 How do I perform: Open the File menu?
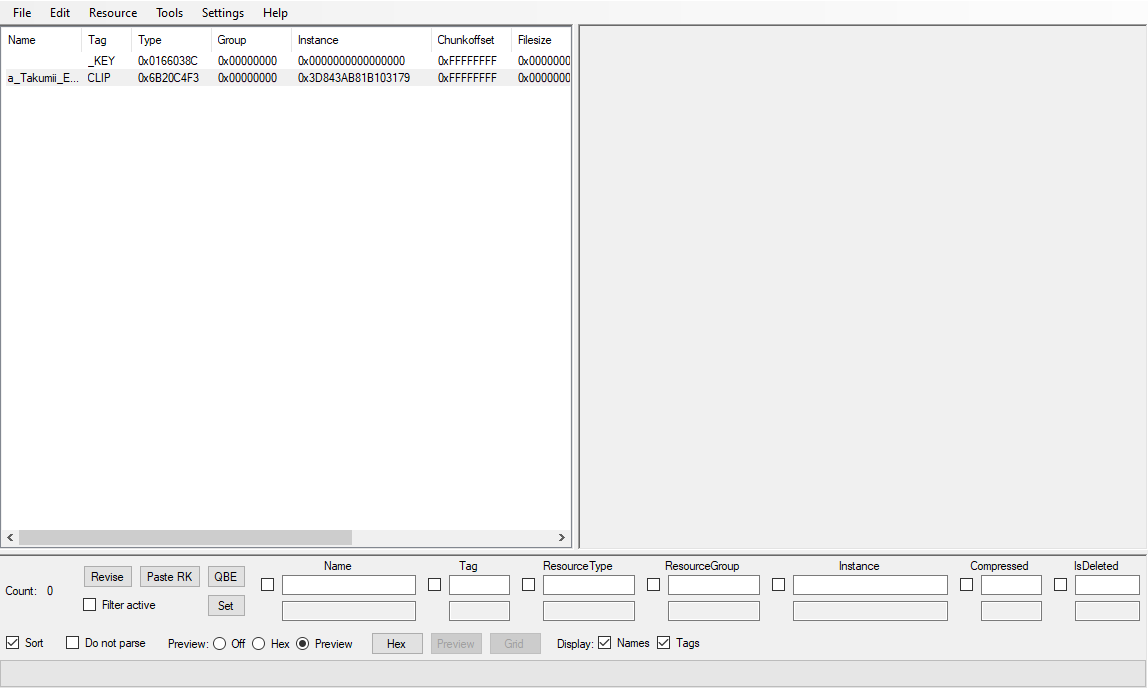(22, 13)
